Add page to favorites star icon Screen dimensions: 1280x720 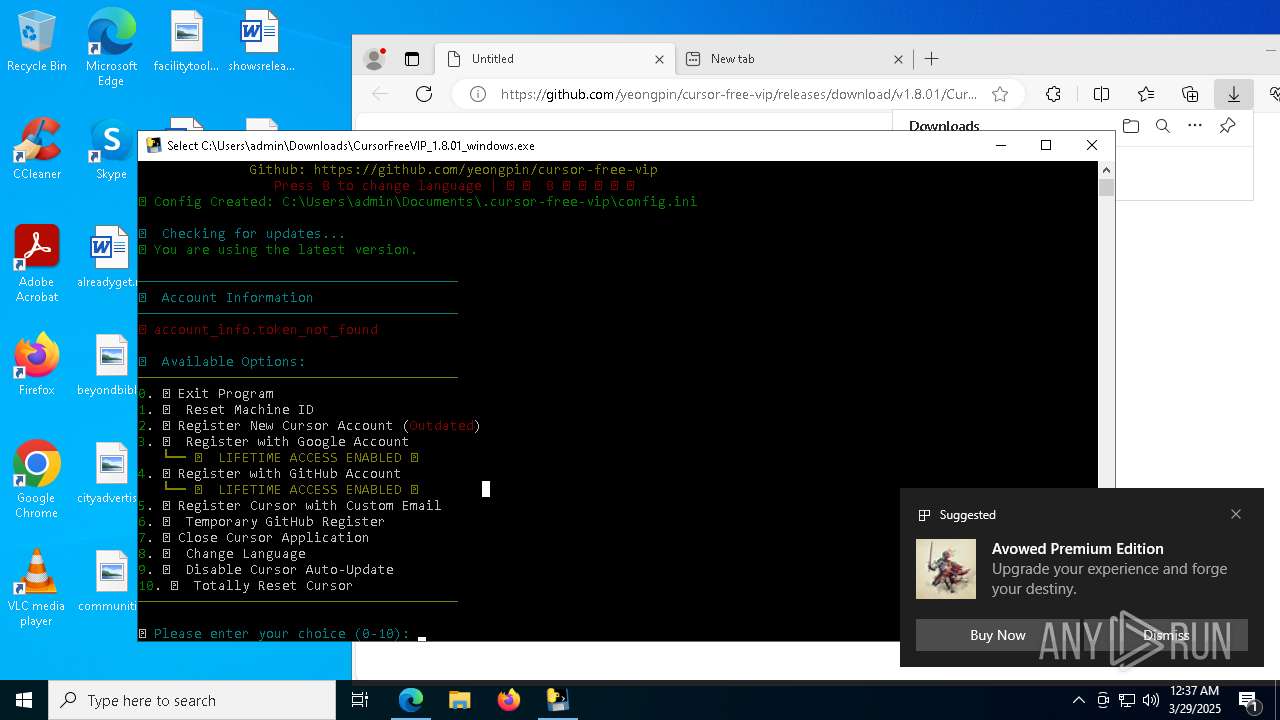1000,94
